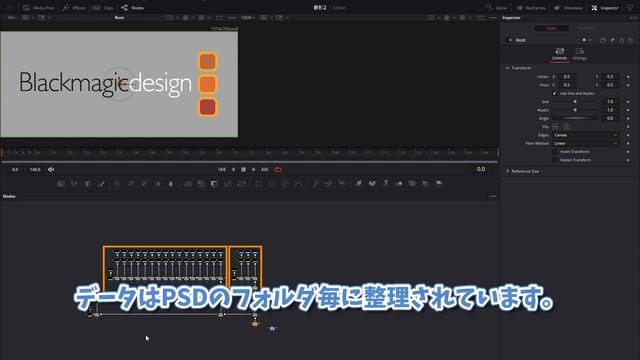
Task: Add an Ellipse mask from toolbar
Action: click(x=272, y=184)
